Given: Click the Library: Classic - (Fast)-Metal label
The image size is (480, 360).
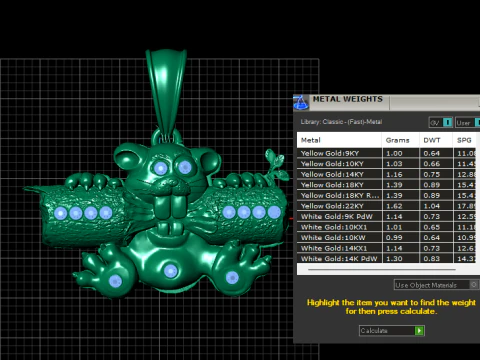Looking at the screenshot, I should [x=341, y=122].
